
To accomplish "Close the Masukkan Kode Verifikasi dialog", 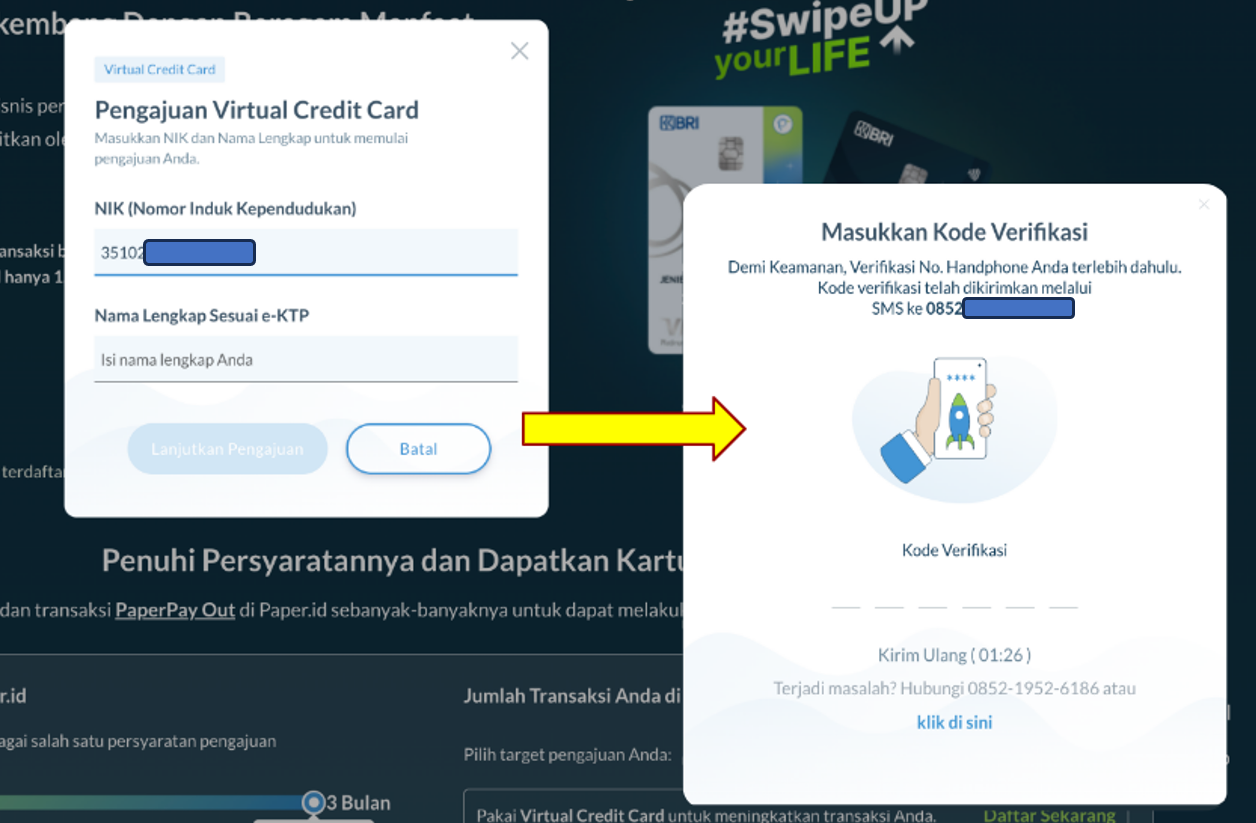I will coord(1204,204).
